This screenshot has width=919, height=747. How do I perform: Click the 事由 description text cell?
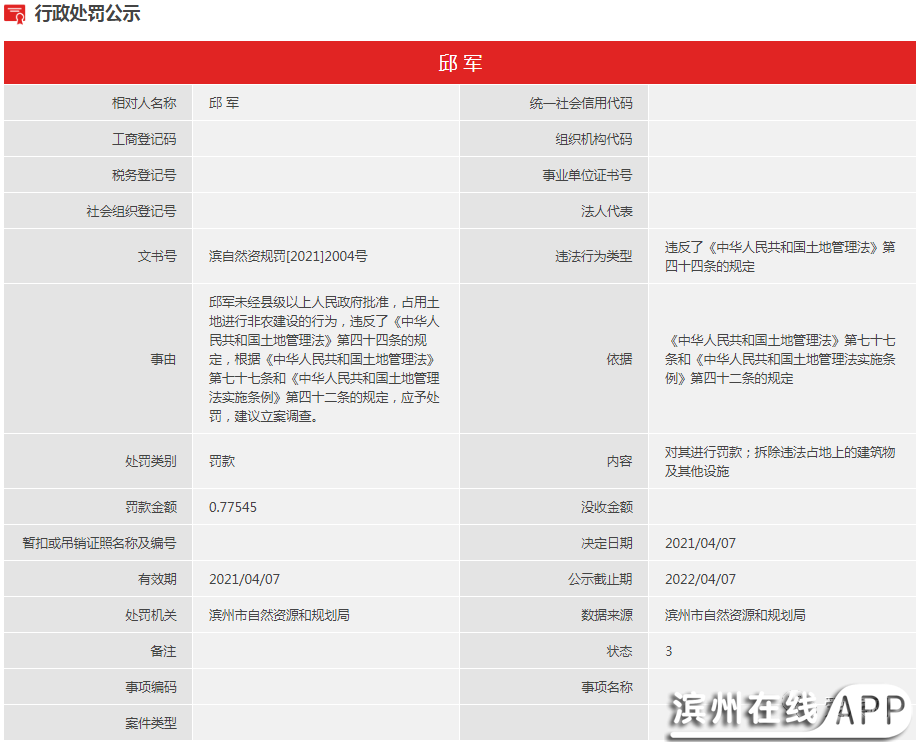pos(324,359)
